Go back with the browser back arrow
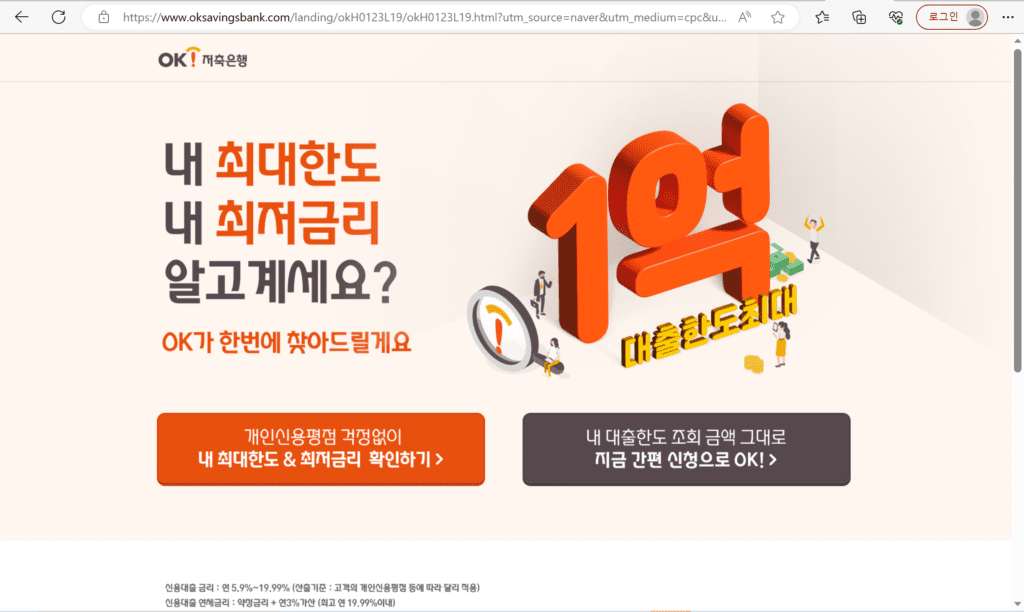Image resolution: width=1024 pixels, height=612 pixels. pyautogui.click(x=22, y=17)
